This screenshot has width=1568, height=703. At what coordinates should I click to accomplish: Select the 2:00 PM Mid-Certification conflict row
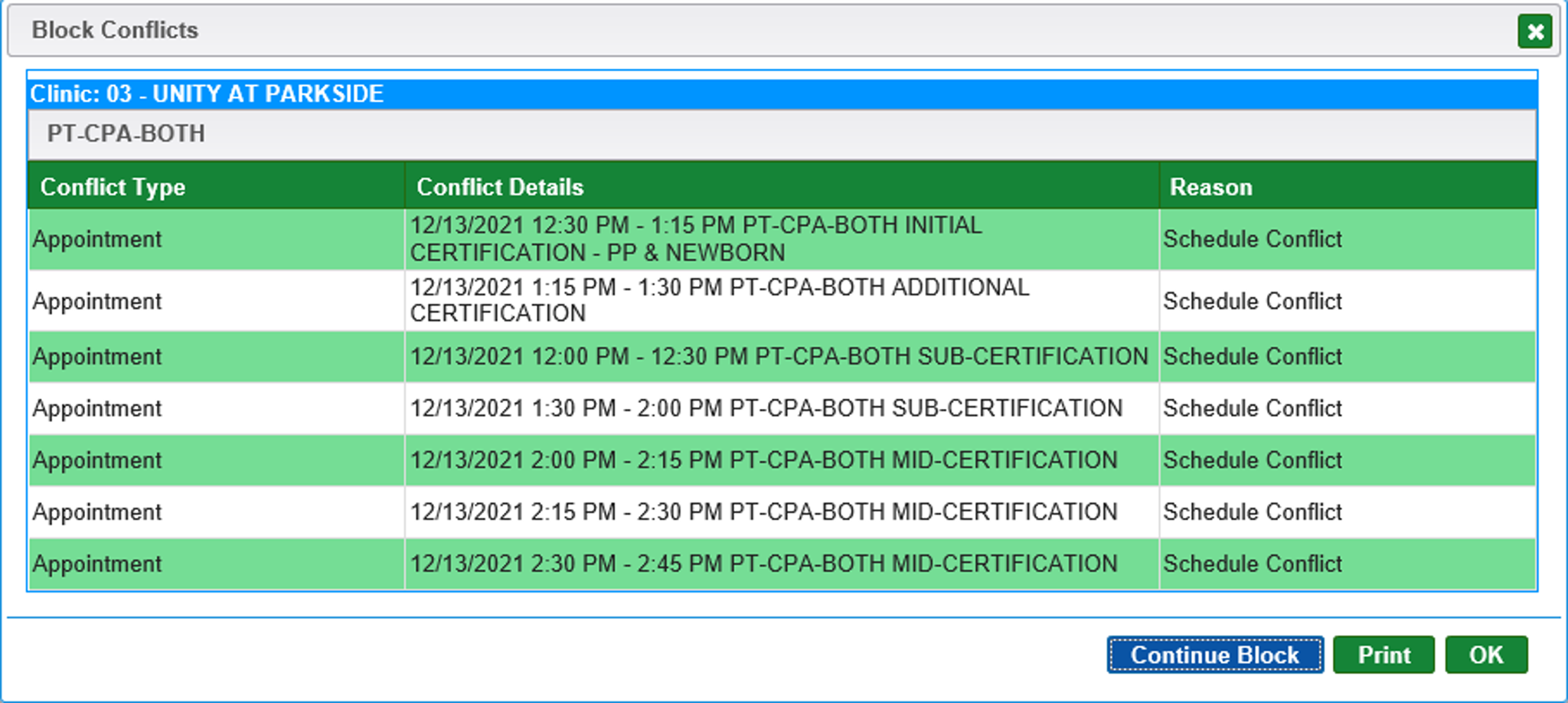(763, 460)
